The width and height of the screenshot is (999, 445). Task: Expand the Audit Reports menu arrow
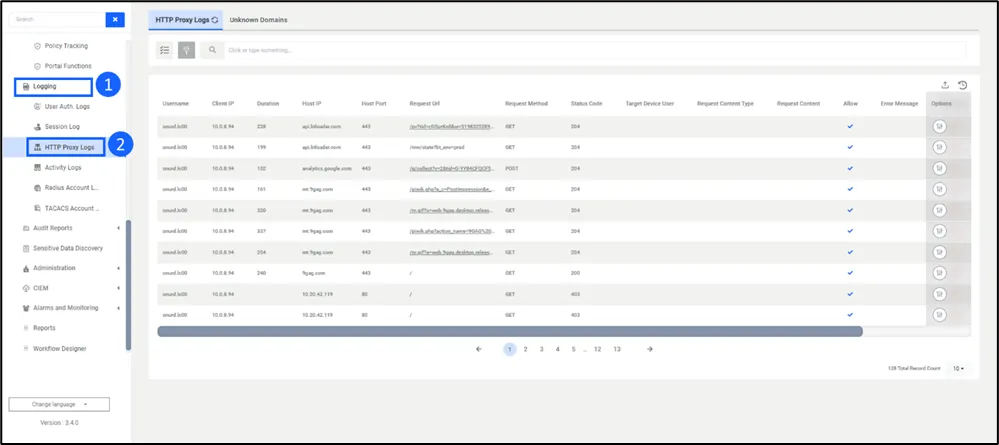pyautogui.click(x=119, y=228)
